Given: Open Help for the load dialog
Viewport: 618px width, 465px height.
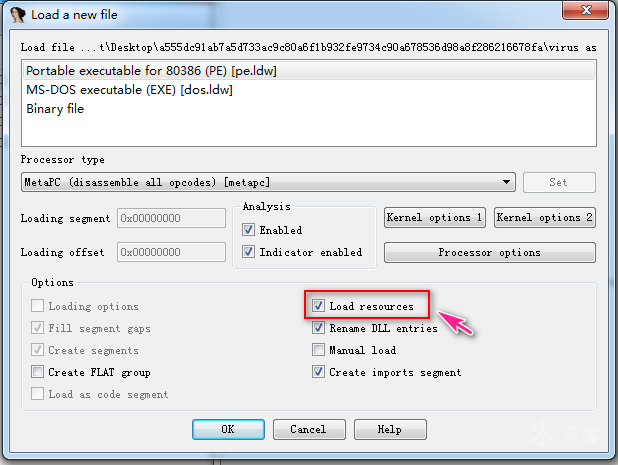Looking at the screenshot, I should 389,429.
